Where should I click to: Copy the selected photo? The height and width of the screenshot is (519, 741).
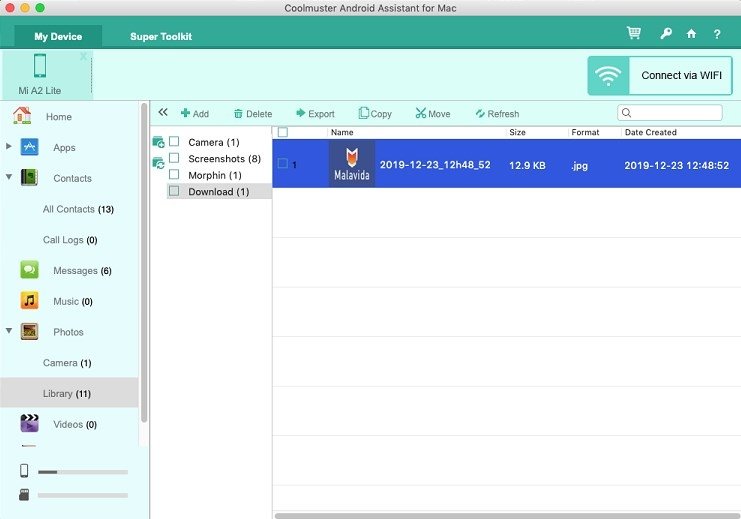coord(375,113)
